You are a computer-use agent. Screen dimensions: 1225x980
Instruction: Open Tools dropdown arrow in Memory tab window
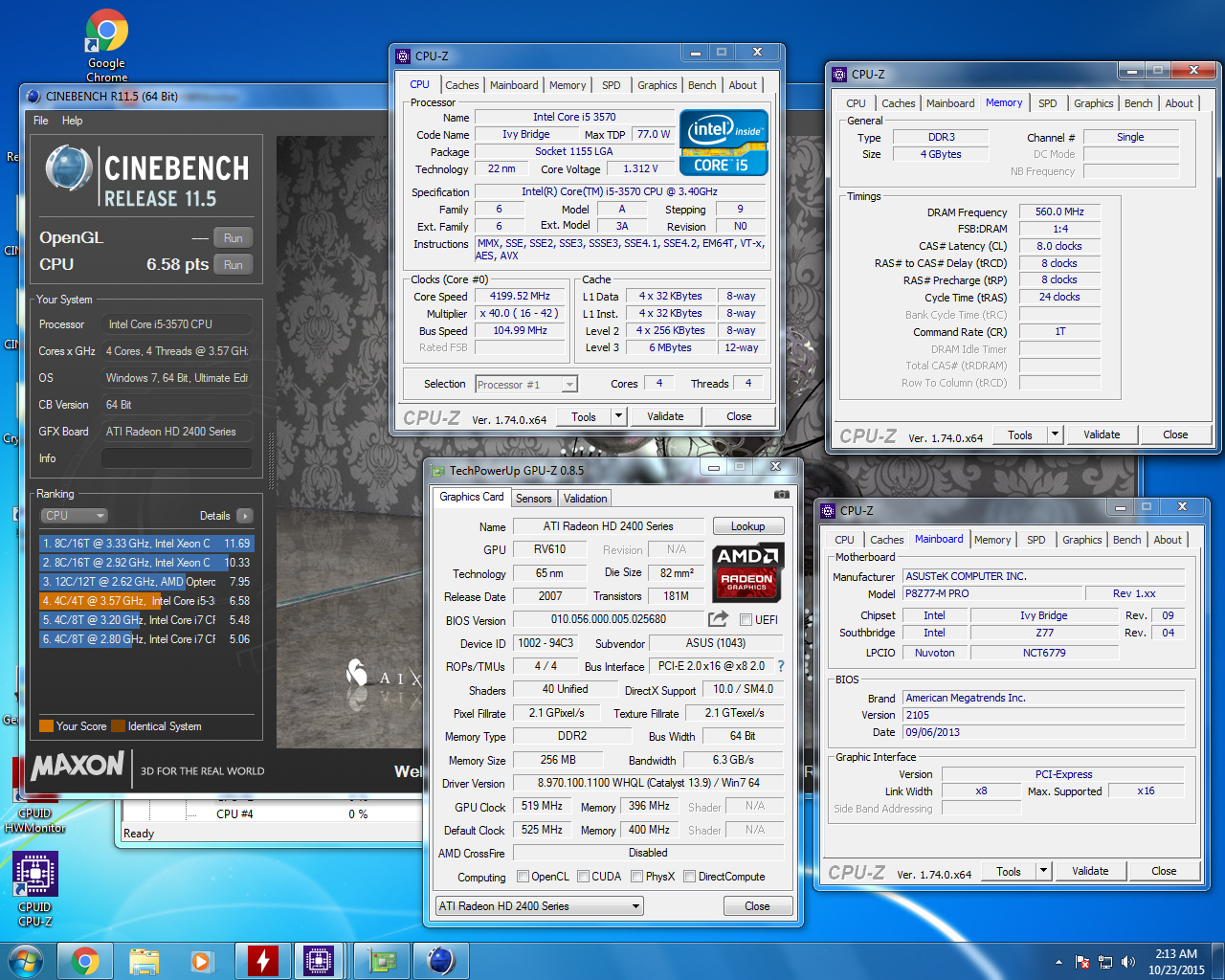pos(1055,434)
